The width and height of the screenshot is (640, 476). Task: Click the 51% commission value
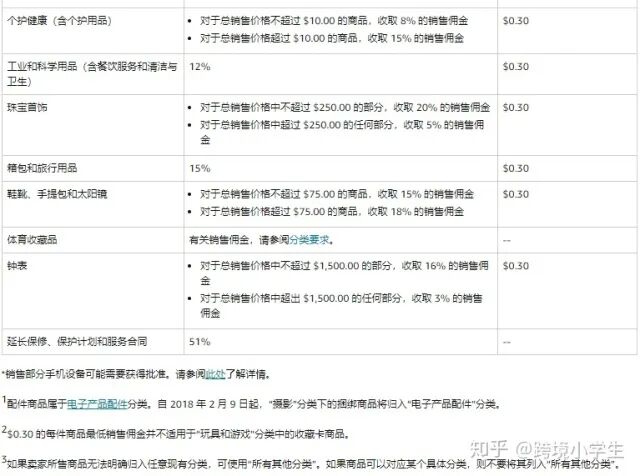200,341
